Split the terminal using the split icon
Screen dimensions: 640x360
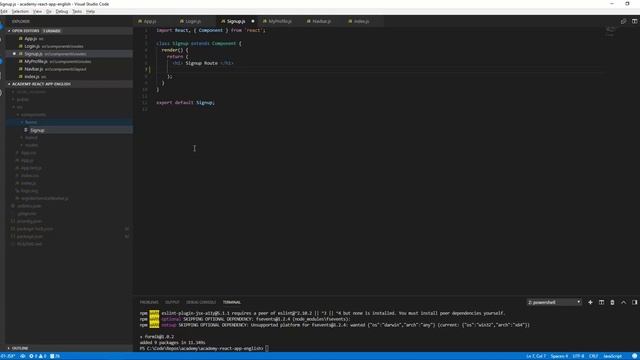(x=601, y=302)
